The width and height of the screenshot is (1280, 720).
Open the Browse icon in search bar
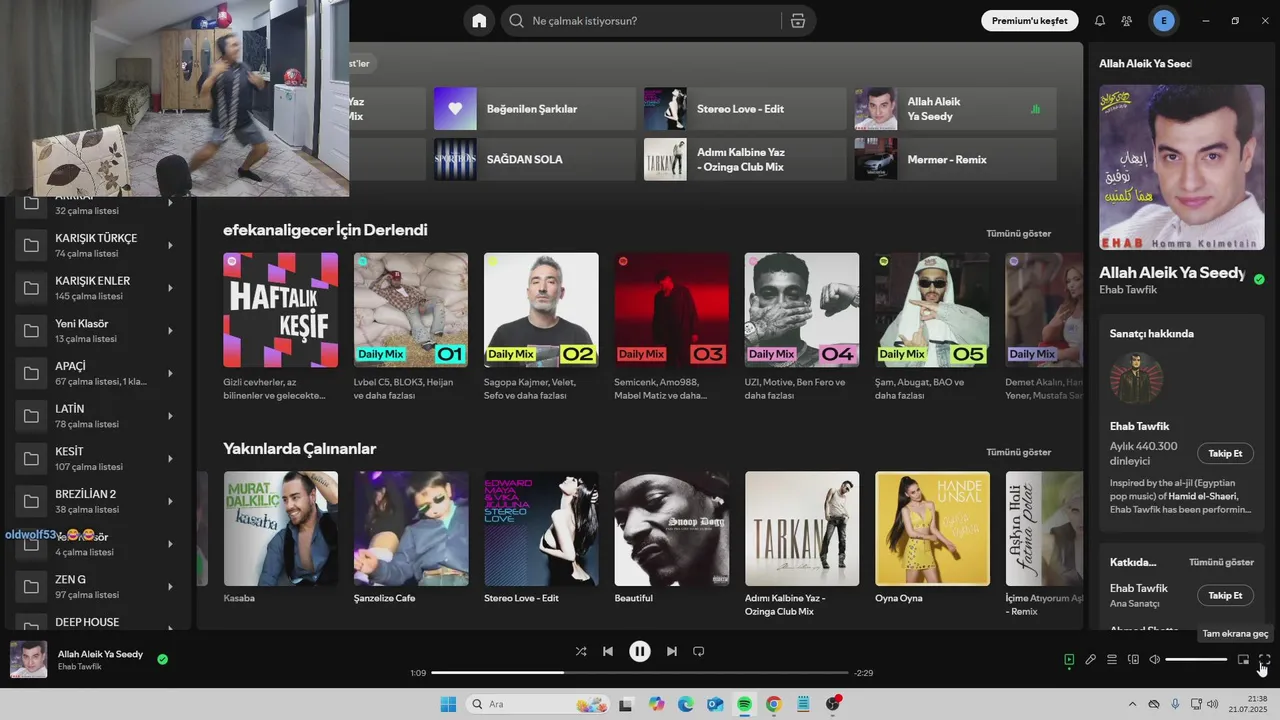tap(797, 21)
